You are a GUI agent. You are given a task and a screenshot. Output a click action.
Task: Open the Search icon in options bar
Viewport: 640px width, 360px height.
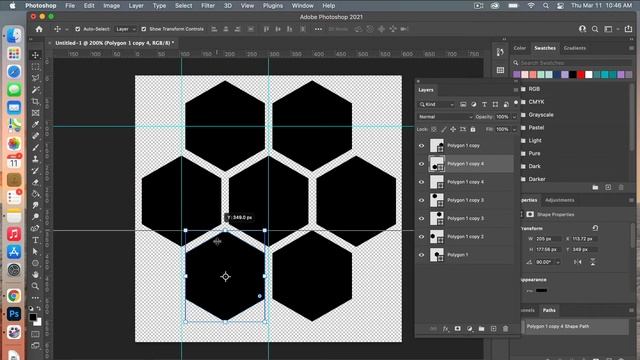point(595,29)
